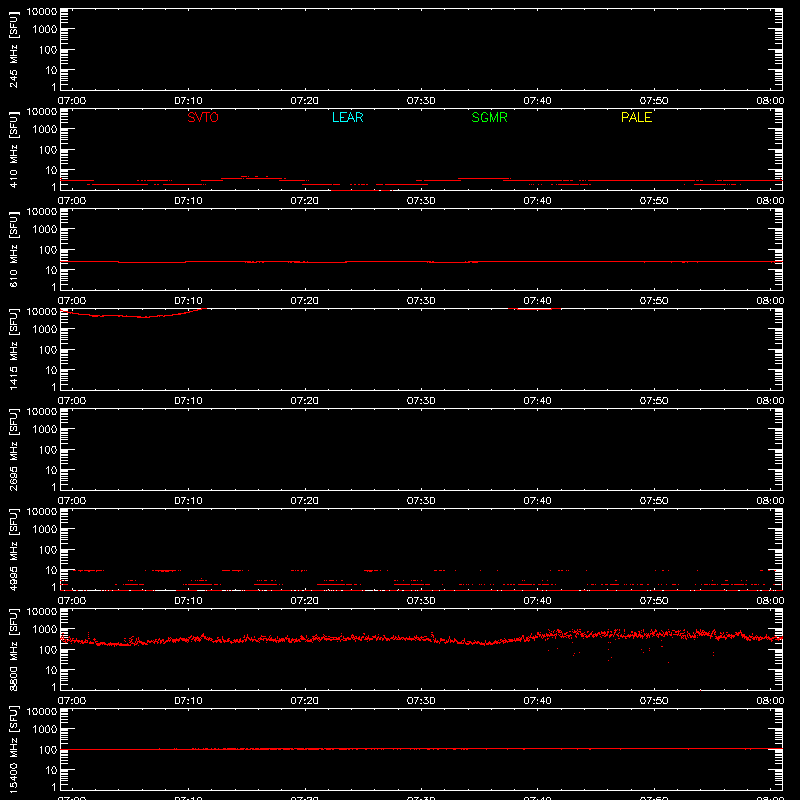Image resolution: width=800 pixels, height=800 pixels.
Task: Click the cyan LEAR station label
Action: (x=347, y=117)
